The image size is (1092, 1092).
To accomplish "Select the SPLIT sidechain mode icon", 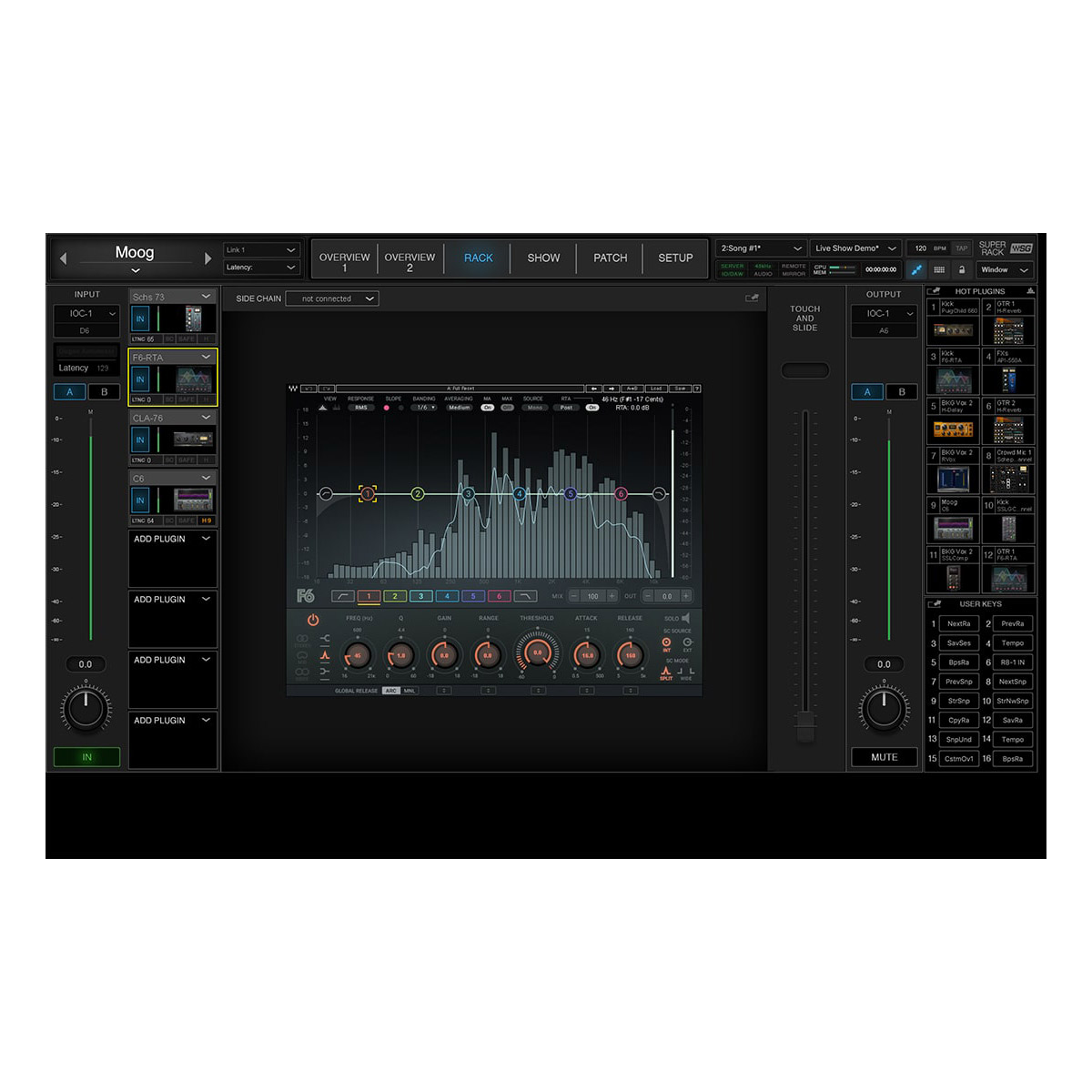I will coord(666,672).
